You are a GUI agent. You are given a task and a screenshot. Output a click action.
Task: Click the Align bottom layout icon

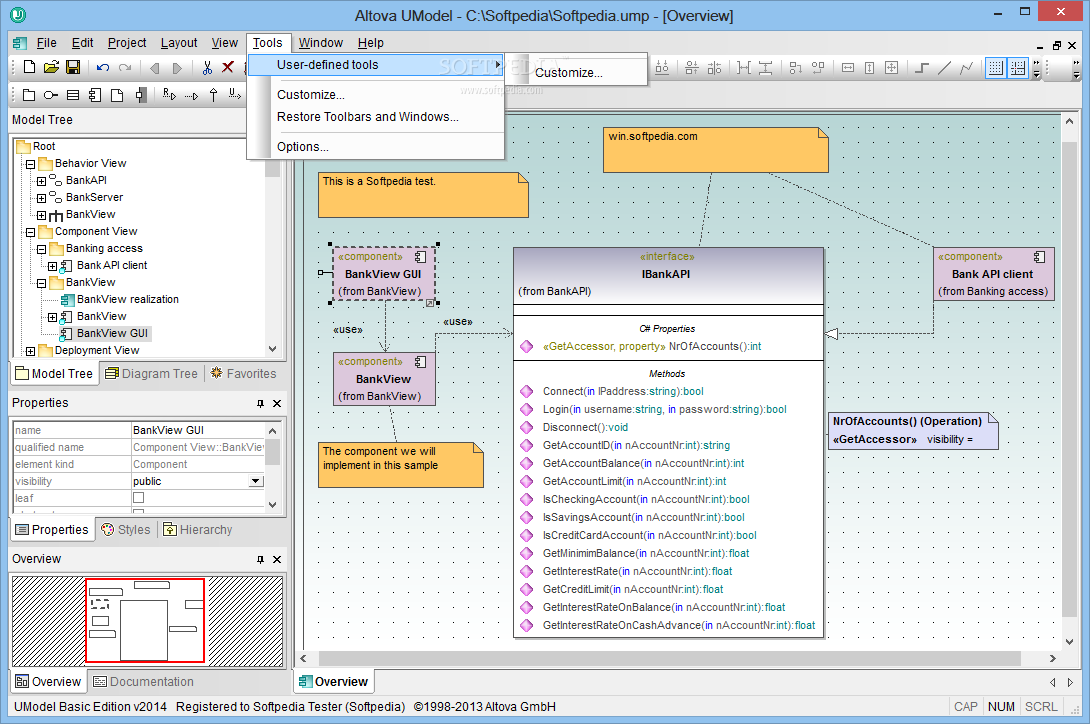pyautogui.click(x=662, y=67)
